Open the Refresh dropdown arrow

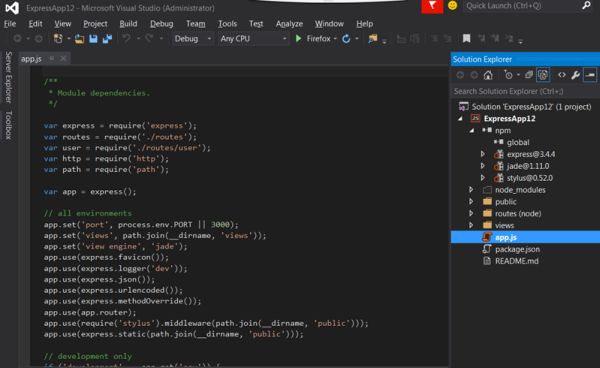(357, 39)
